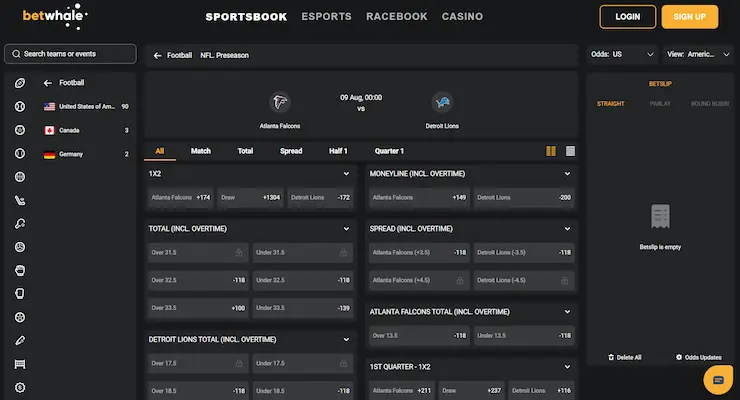Click the trash icon next to Delete All
This screenshot has height=400, width=740.
tap(611, 357)
